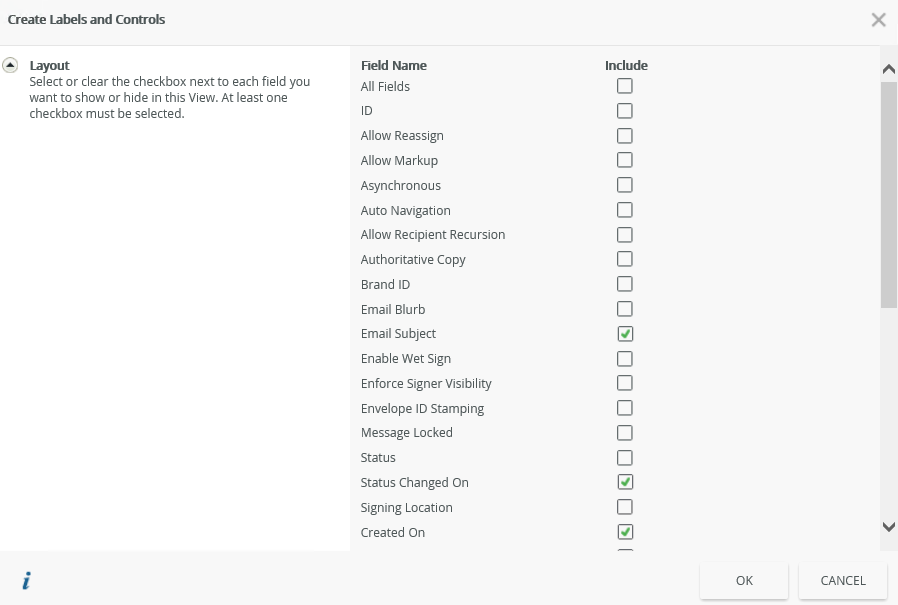Include the Signing Location field
The width and height of the screenshot is (898, 605).
[x=625, y=507]
